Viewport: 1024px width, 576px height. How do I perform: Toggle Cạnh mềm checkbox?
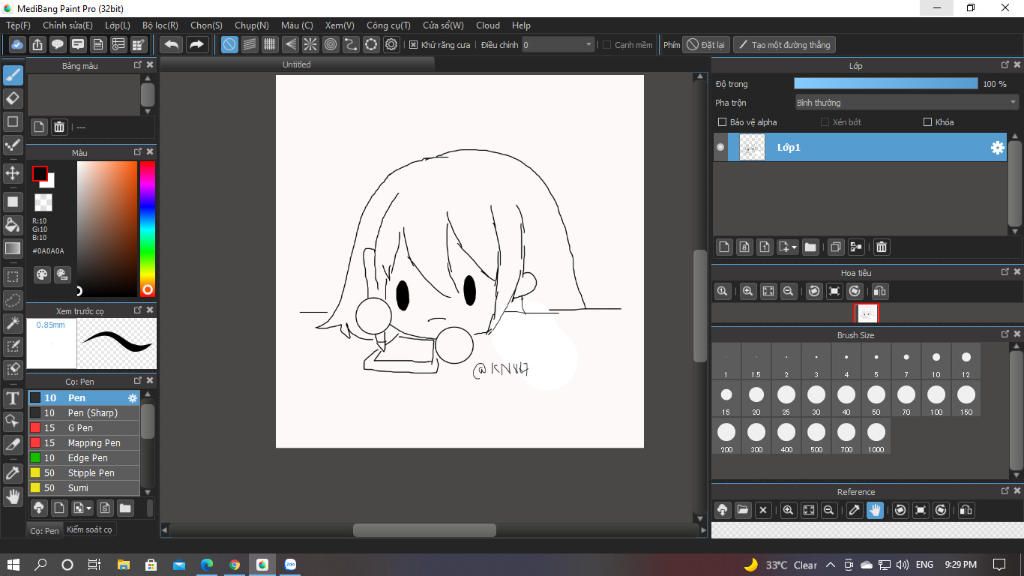pos(607,44)
